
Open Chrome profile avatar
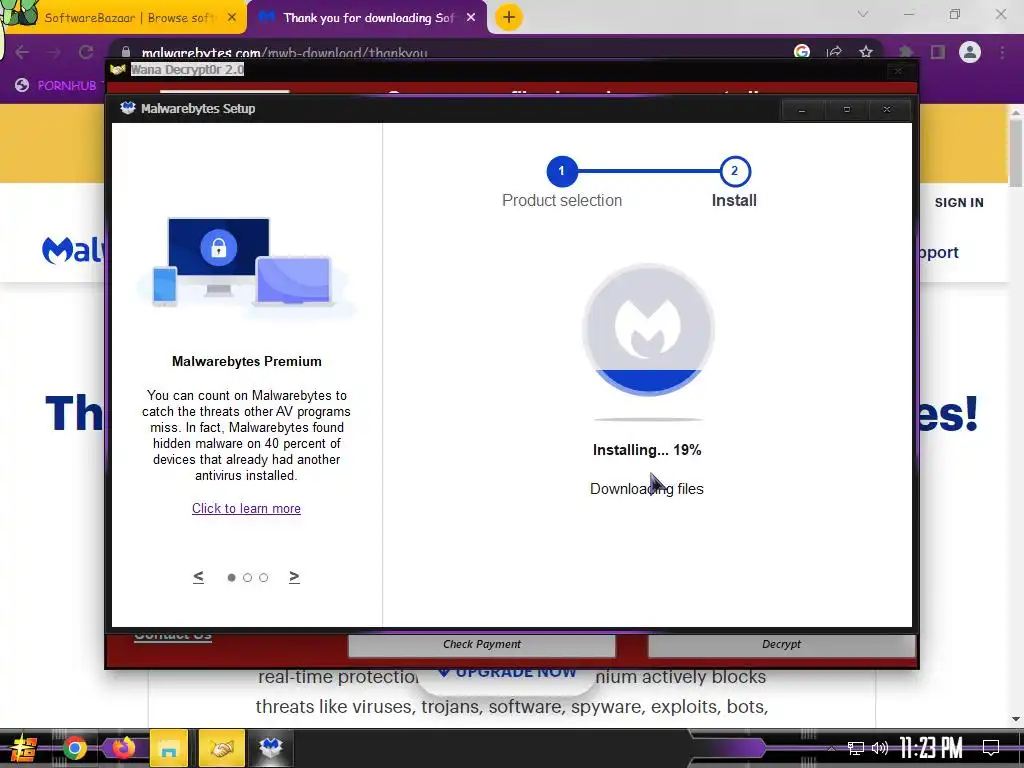pos(970,52)
